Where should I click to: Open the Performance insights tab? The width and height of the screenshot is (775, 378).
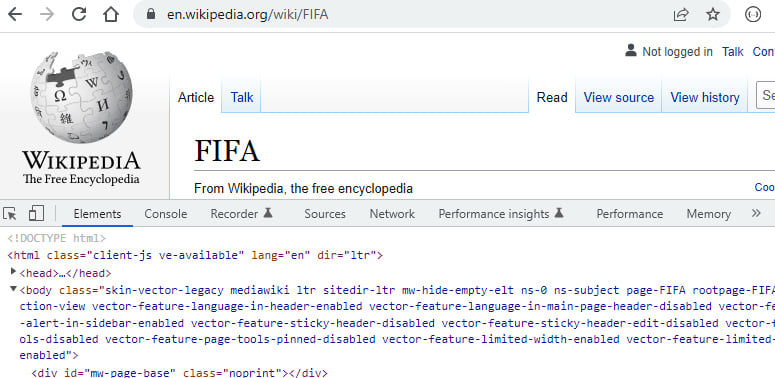click(501, 214)
